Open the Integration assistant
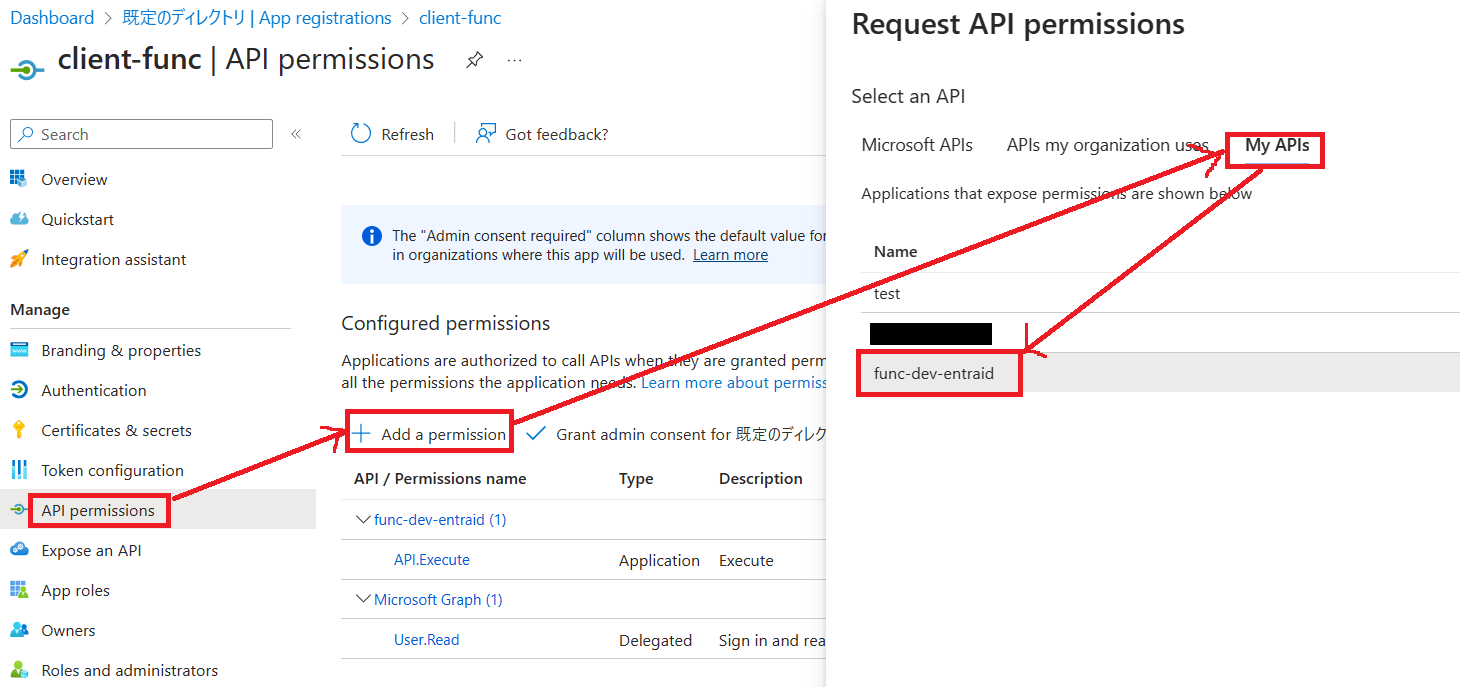This screenshot has width=1460, height=687. pyautogui.click(x=112, y=259)
